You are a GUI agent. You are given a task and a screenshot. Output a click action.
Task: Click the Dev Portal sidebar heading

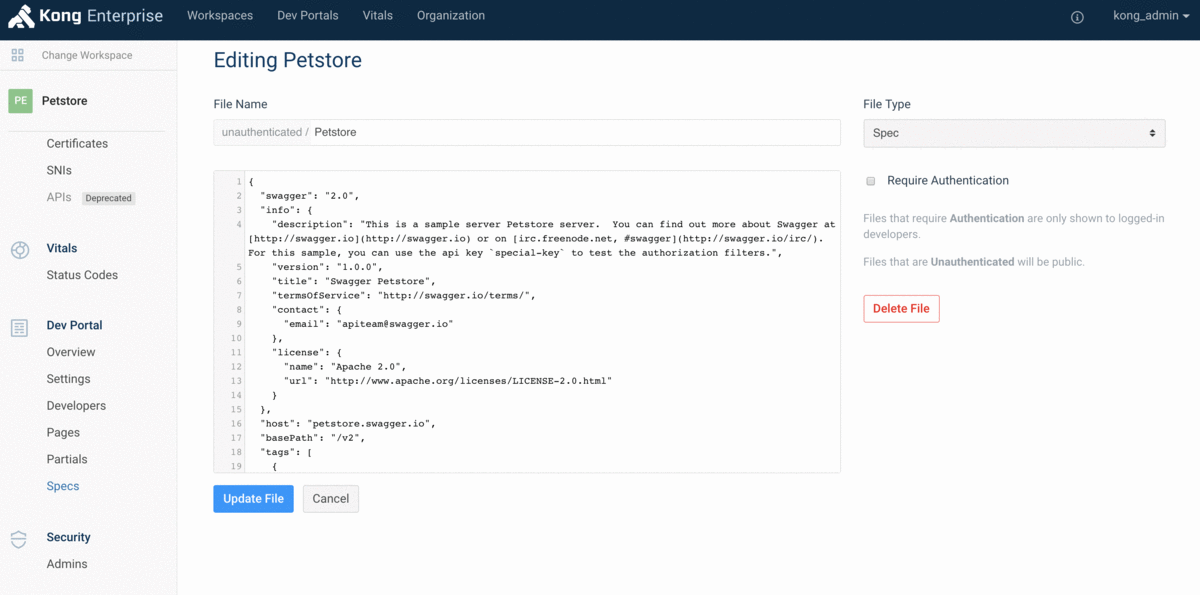[x=74, y=325]
